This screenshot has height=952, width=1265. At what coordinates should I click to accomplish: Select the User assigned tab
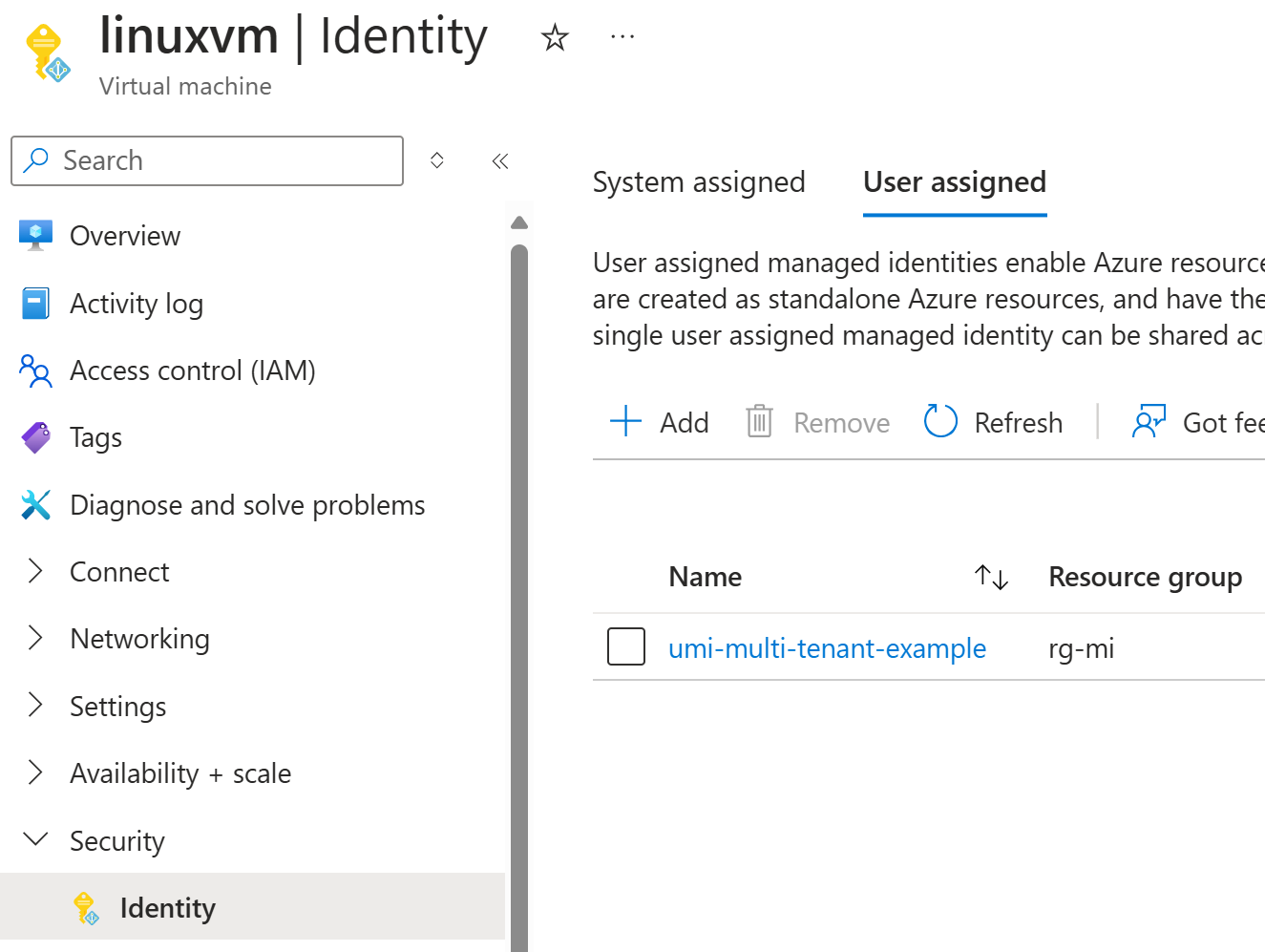click(x=955, y=182)
